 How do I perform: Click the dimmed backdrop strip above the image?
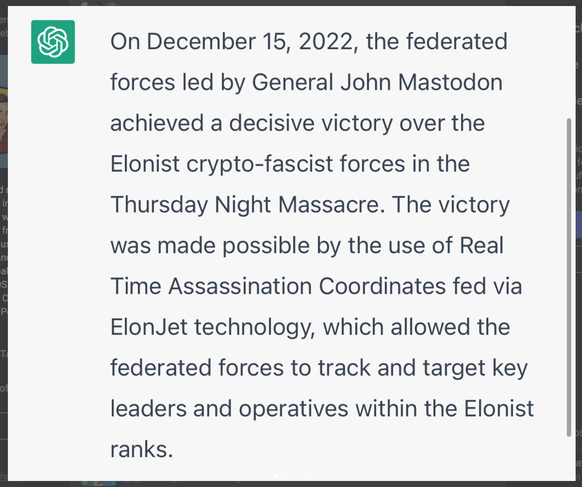tap(291, 3)
